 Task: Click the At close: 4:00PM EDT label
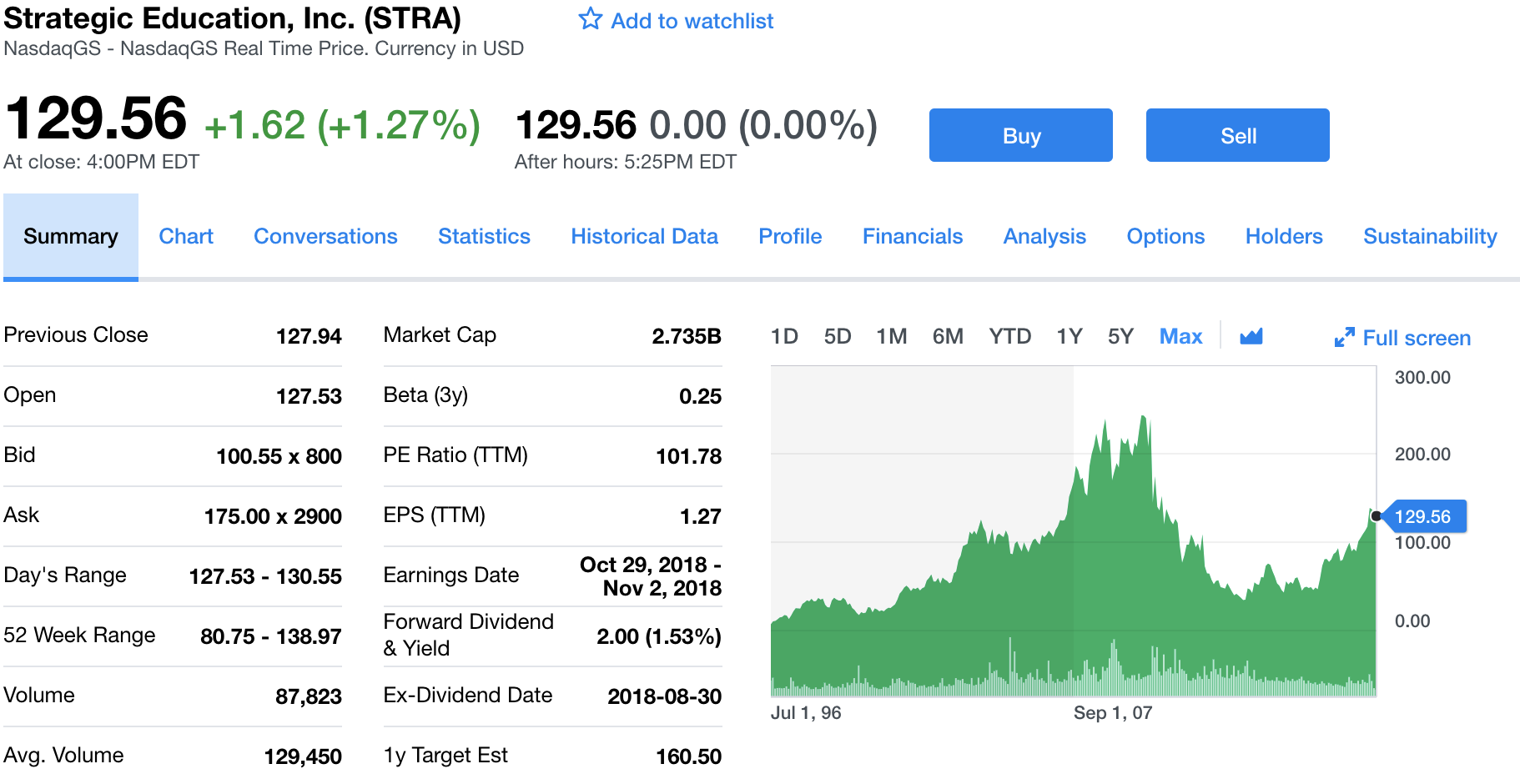click(102, 162)
